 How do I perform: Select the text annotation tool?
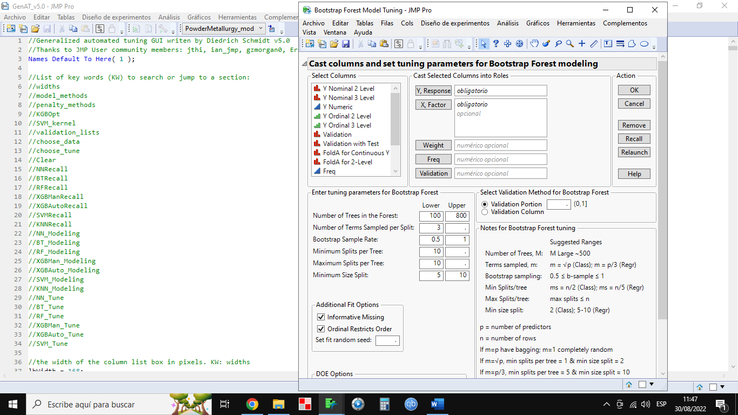tap(608, 44)
